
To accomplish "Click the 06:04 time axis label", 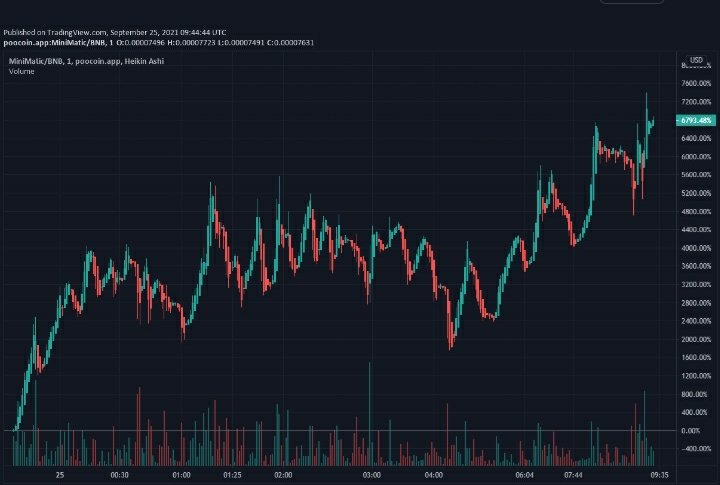I will pos(524,475).
